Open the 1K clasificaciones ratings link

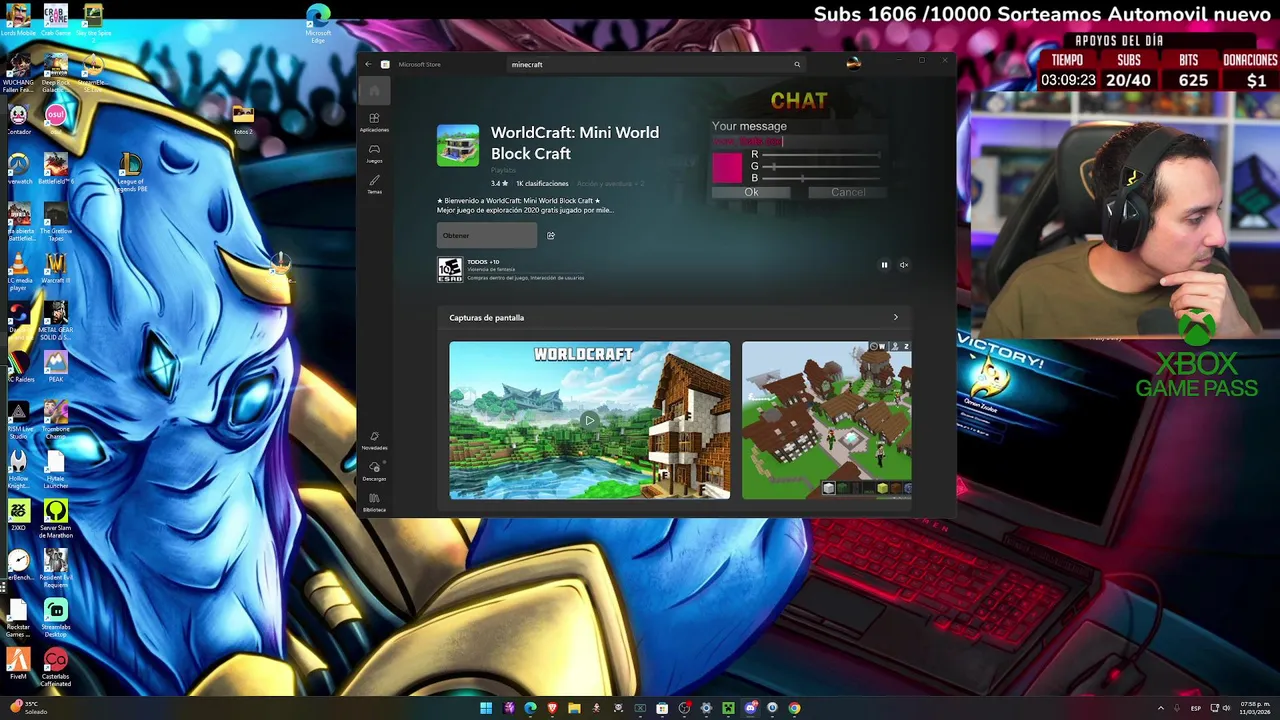tap(542, 184)
